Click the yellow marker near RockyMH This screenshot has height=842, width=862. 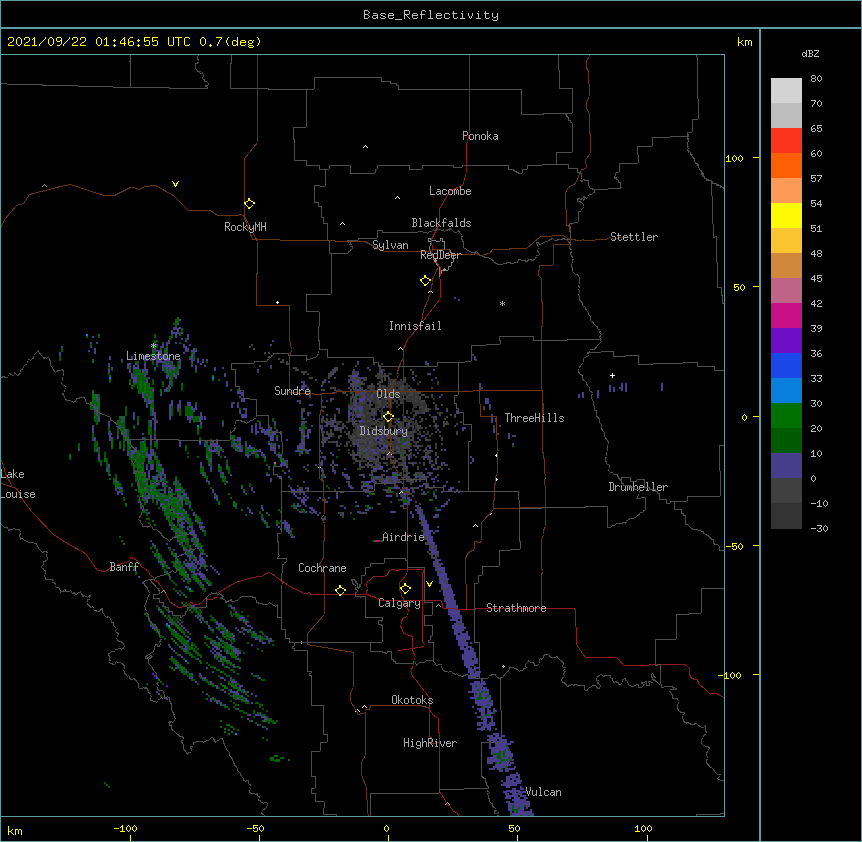pyautogui.click(x=249, y=203)
